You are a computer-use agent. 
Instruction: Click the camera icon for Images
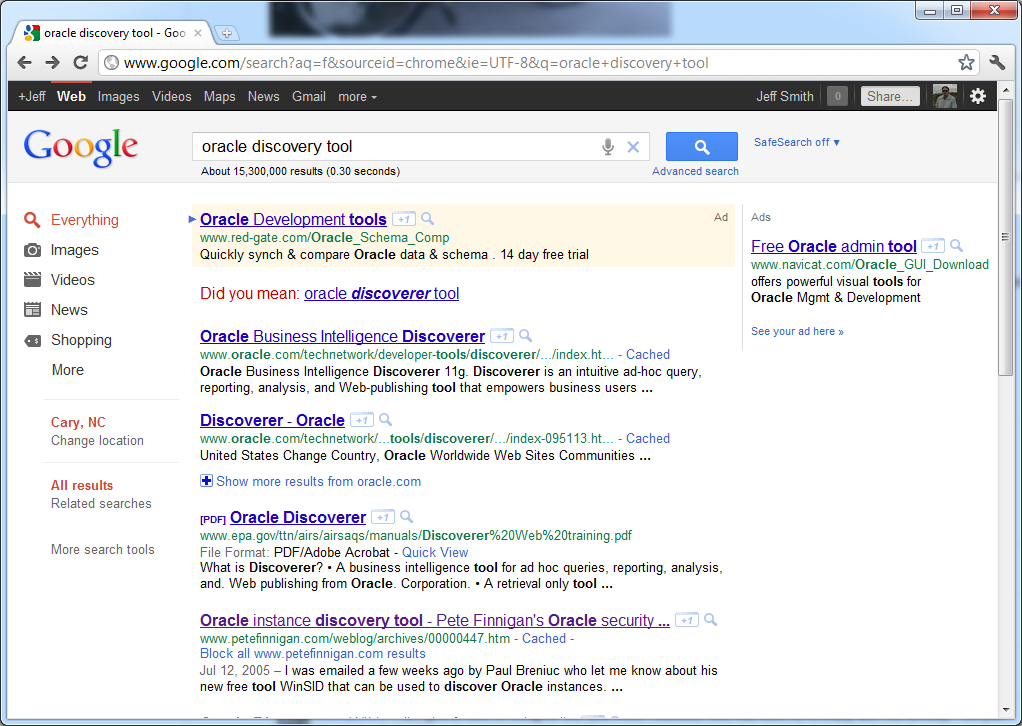tap(32, 250)
